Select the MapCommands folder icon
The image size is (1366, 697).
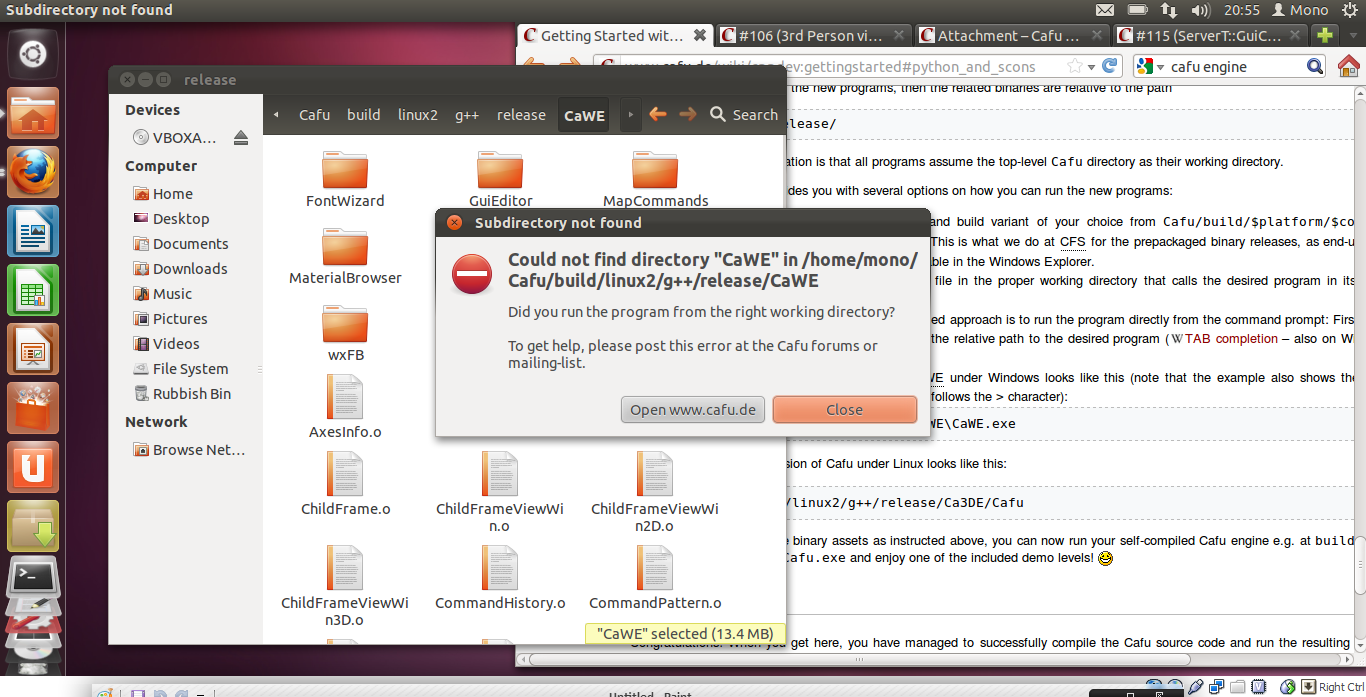pyautogui.click(x=655, y=170)
